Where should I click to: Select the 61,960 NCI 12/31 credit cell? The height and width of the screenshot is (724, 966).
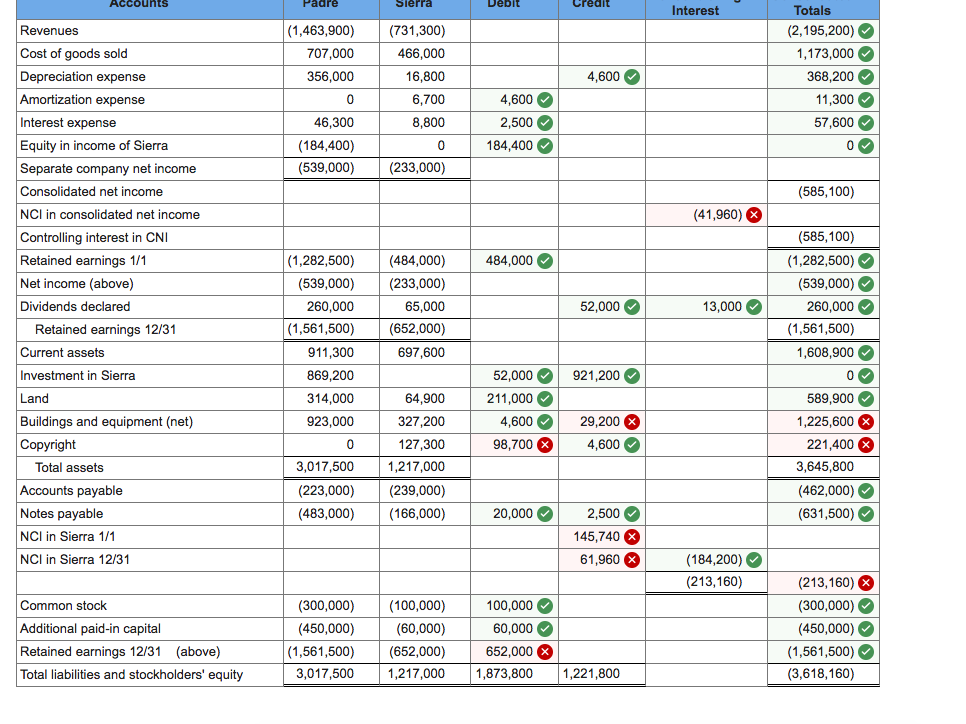click(x=602, y=560)
